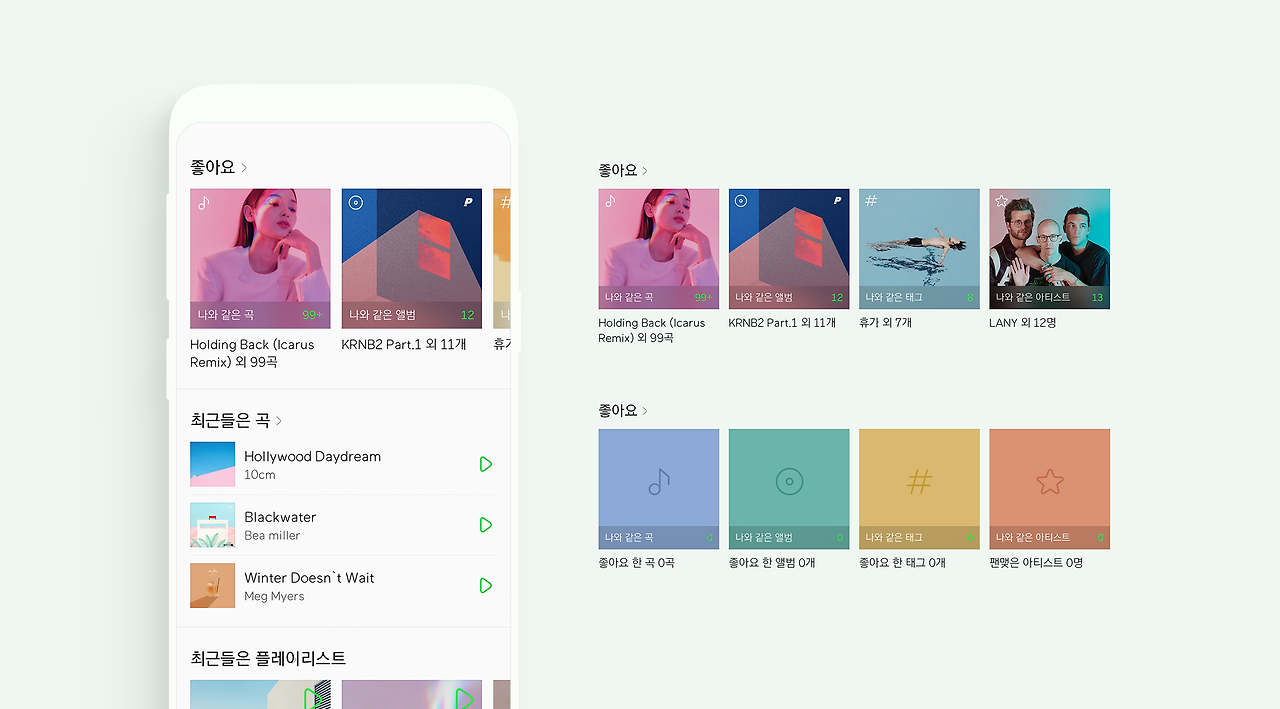Select the disc icon on the empty green album card

pyautogui.click(x=789, y=480)
